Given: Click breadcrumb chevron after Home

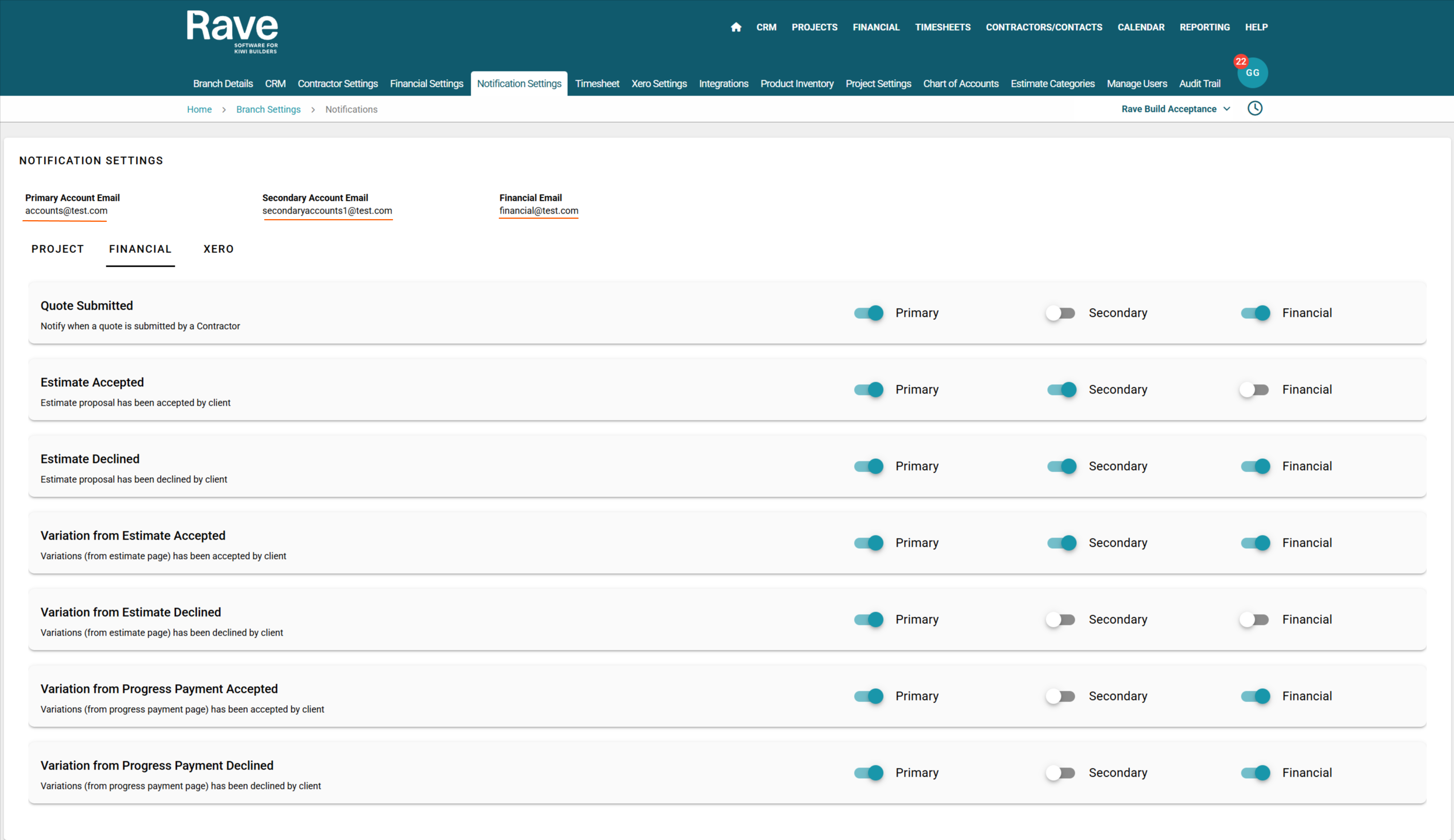Looking at the screenshot, I should (224, 110).
